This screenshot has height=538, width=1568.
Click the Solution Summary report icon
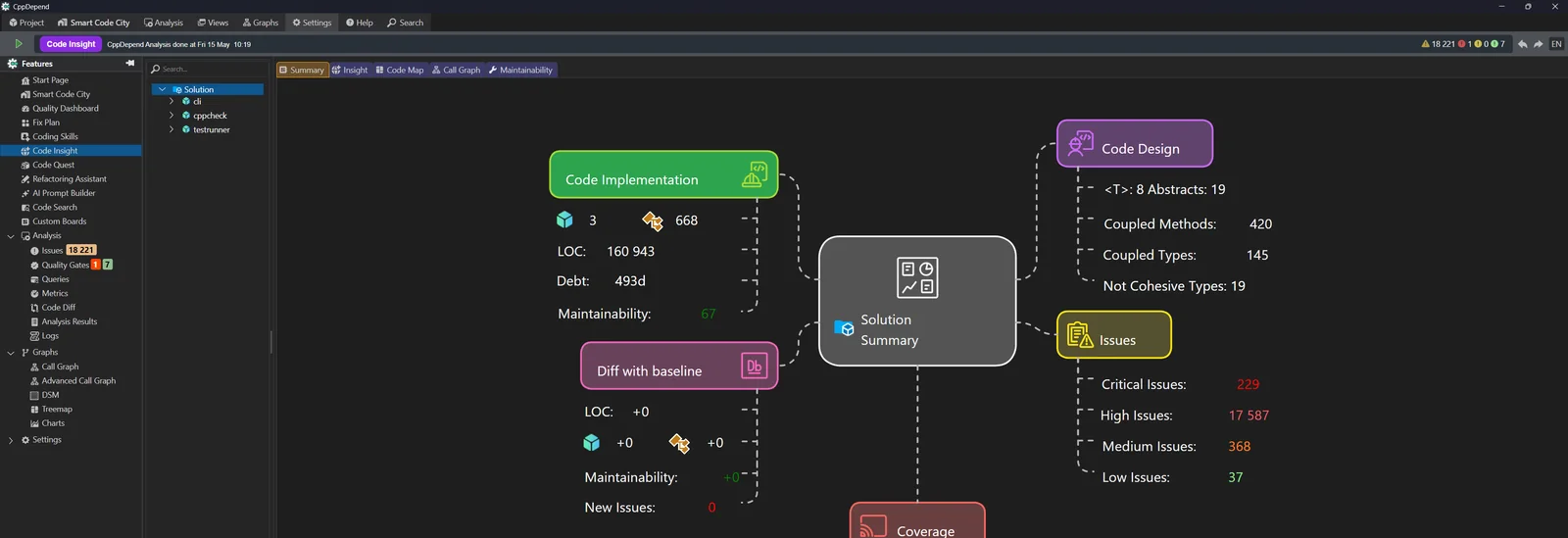tap(917, 277)
